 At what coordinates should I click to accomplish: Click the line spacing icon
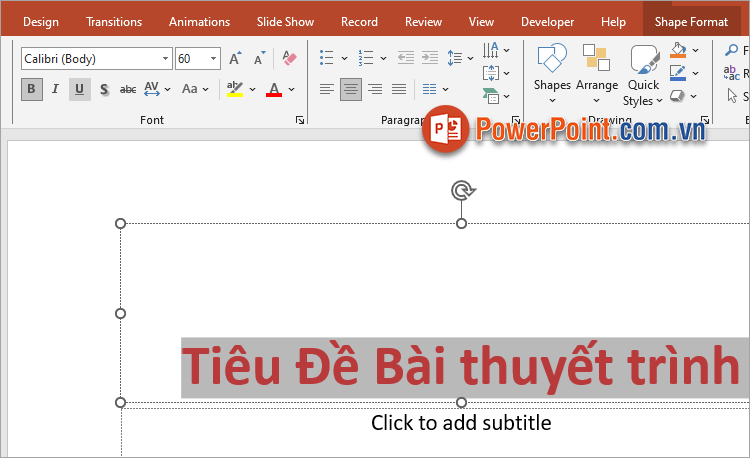pyautogui.click(x=455, y=58)
